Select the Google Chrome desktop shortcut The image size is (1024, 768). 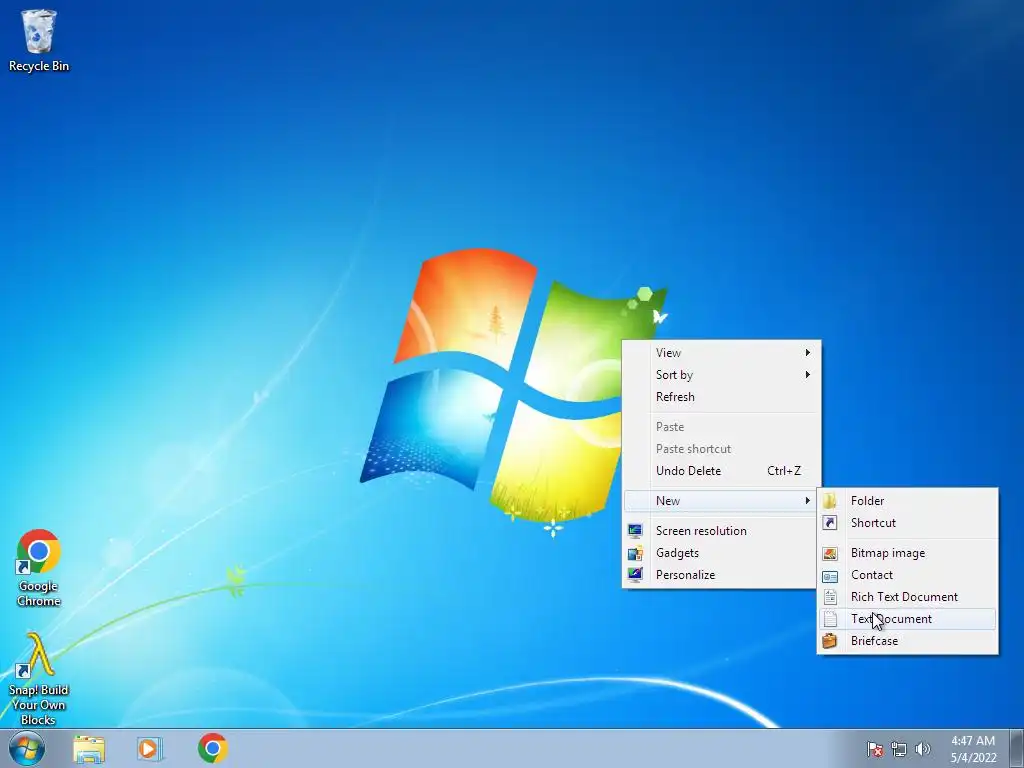(x=39, y=568)
